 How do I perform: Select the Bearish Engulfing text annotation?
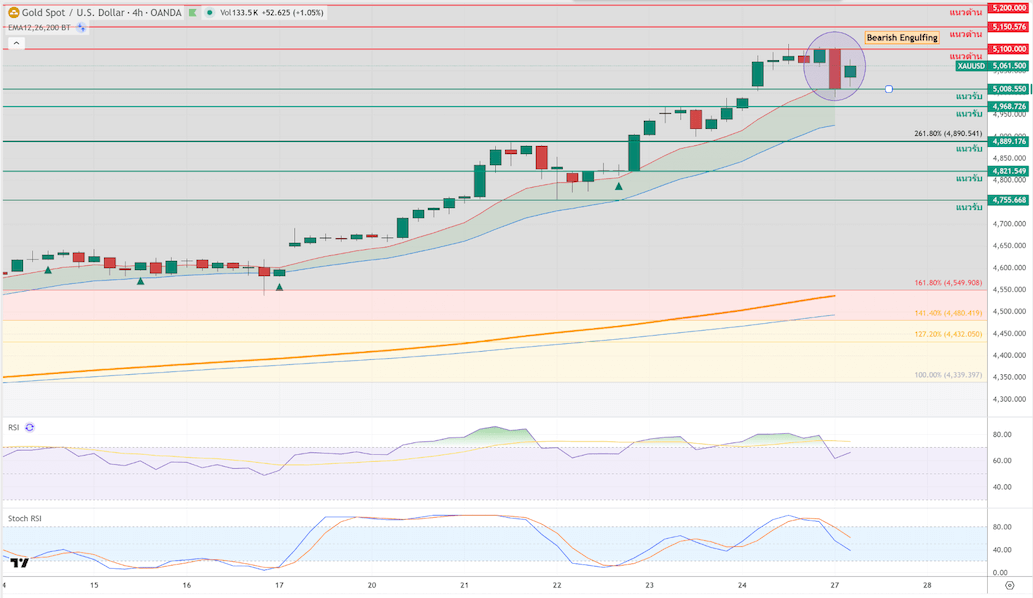[x=902, y=38]
